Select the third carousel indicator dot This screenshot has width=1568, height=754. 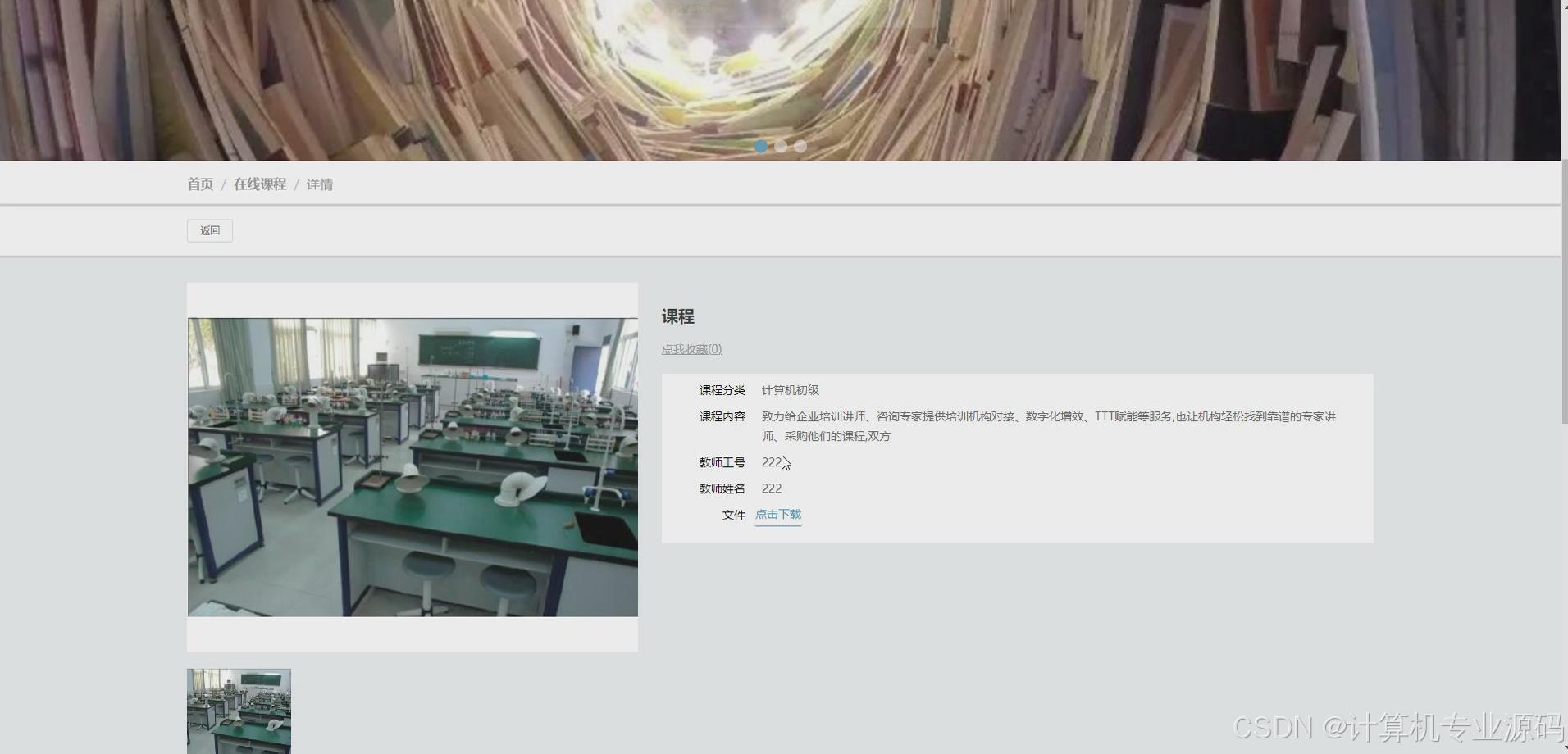tap(800, 146)
